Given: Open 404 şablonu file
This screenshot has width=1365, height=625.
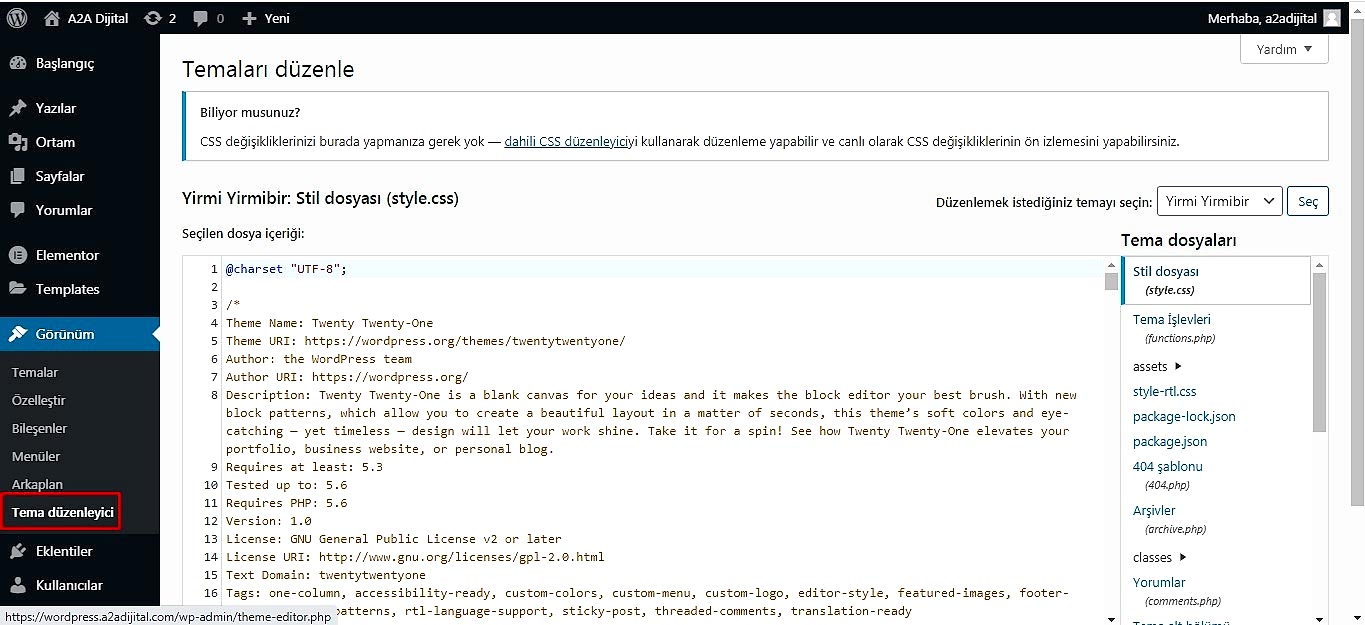Looking at the screenshot, I should point(1168,475).
